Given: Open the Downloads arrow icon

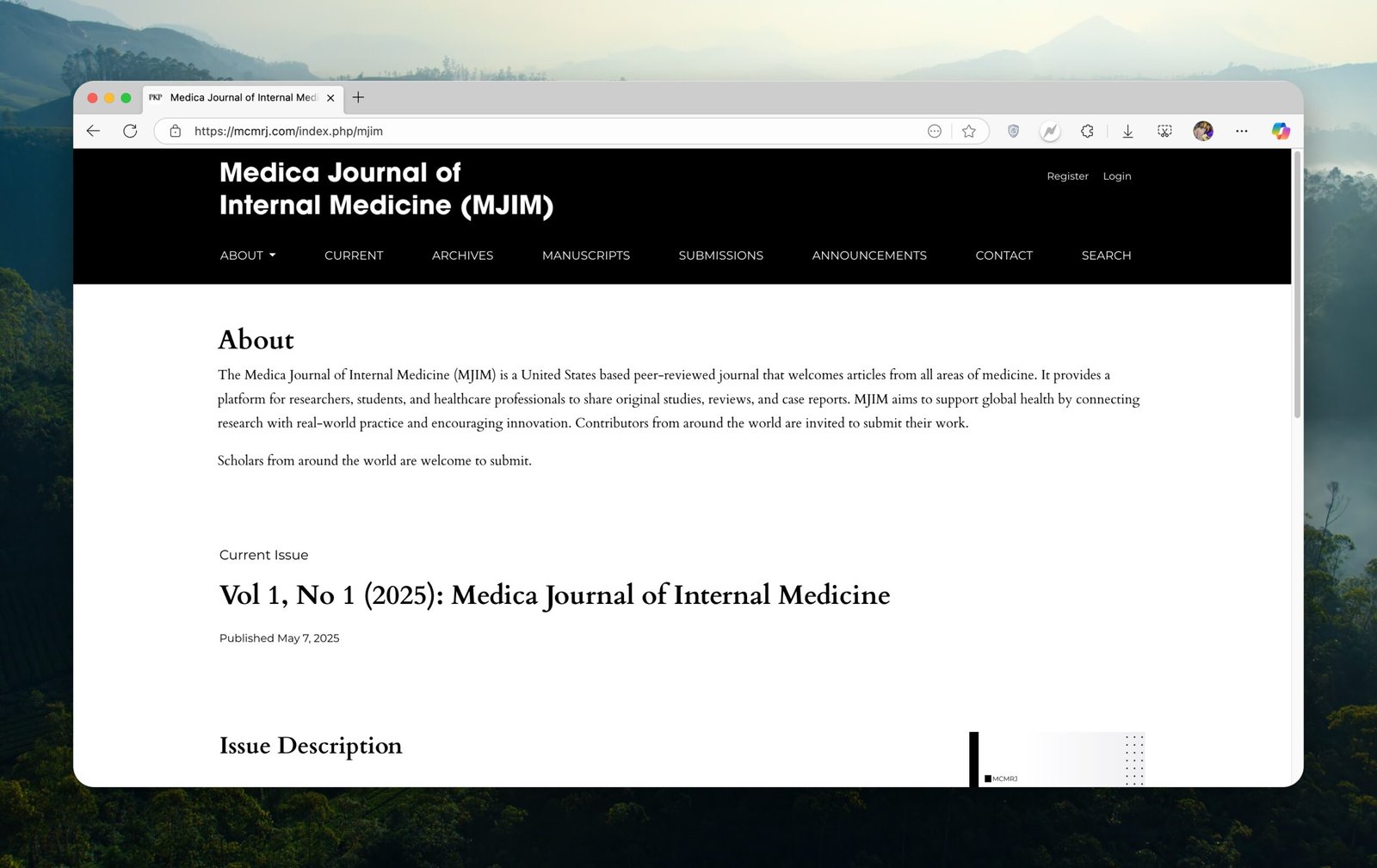Looking at the screenshot, I should coord(1127,131).
